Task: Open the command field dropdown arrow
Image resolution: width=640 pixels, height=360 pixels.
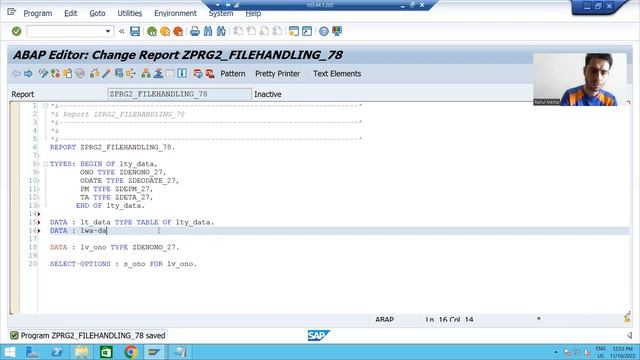Action: [108, 31]
